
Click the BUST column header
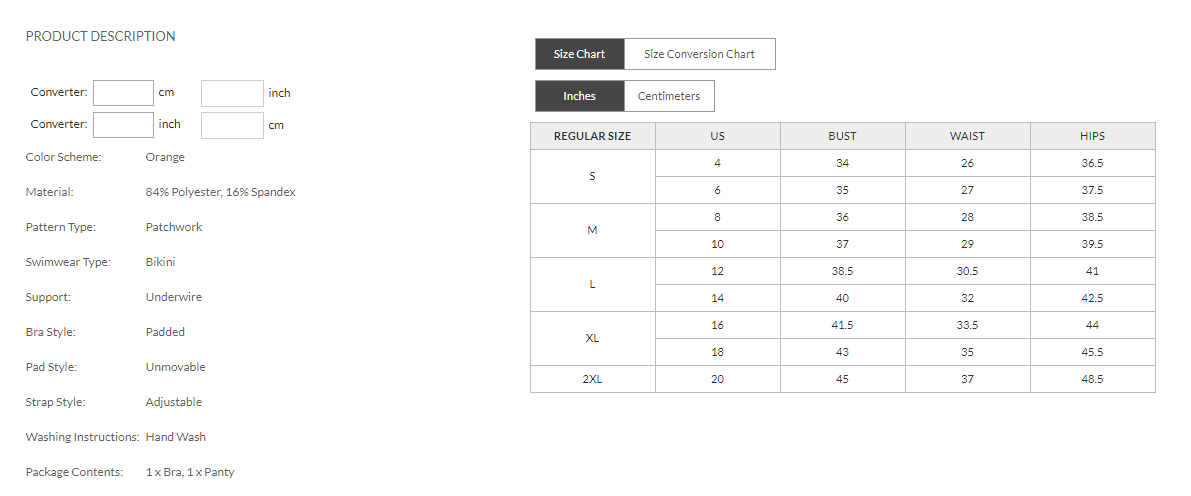(x=842, y=136)
